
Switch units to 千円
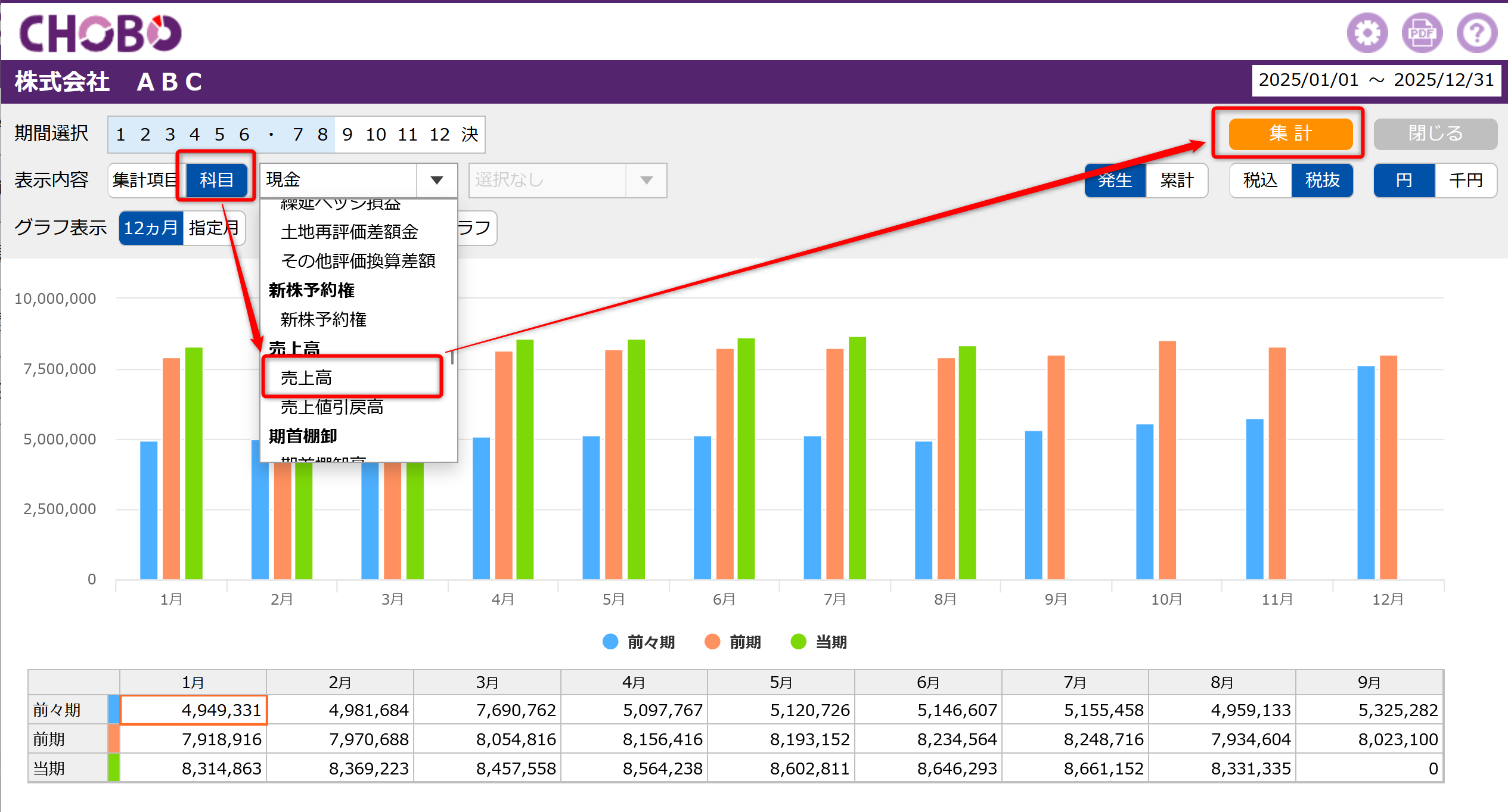tap(1466, 180)
